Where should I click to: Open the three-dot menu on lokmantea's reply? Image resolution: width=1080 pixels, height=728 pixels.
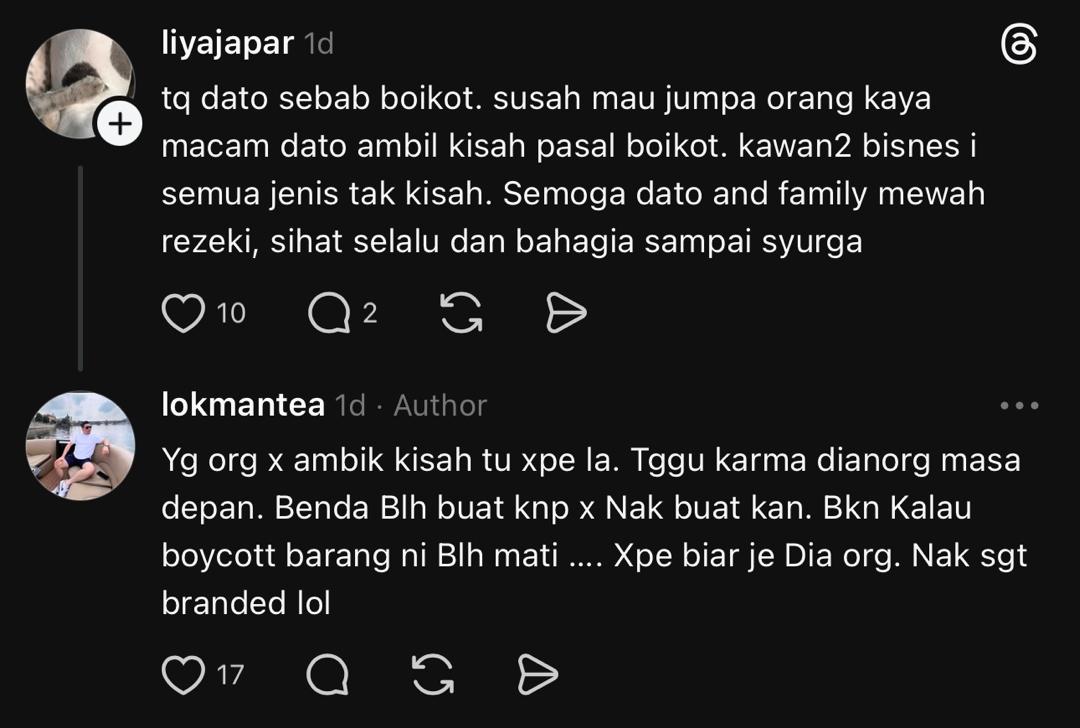coord(1019,406)
